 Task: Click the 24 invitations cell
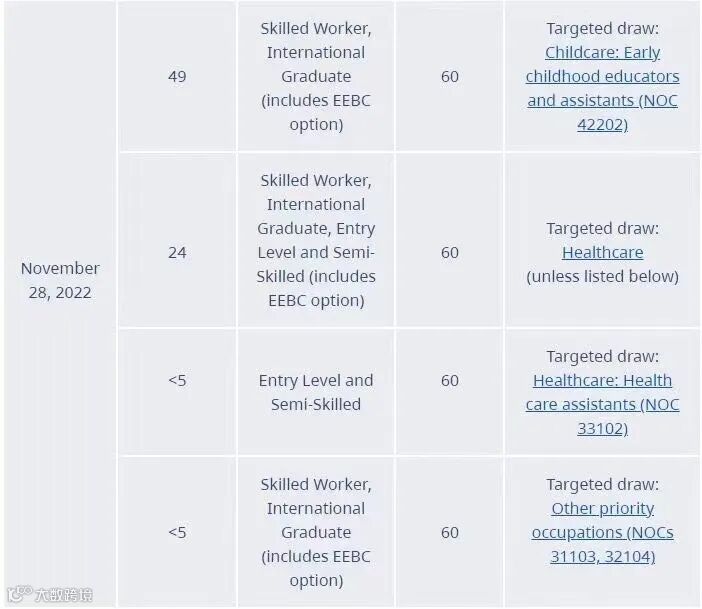point(177,252)
